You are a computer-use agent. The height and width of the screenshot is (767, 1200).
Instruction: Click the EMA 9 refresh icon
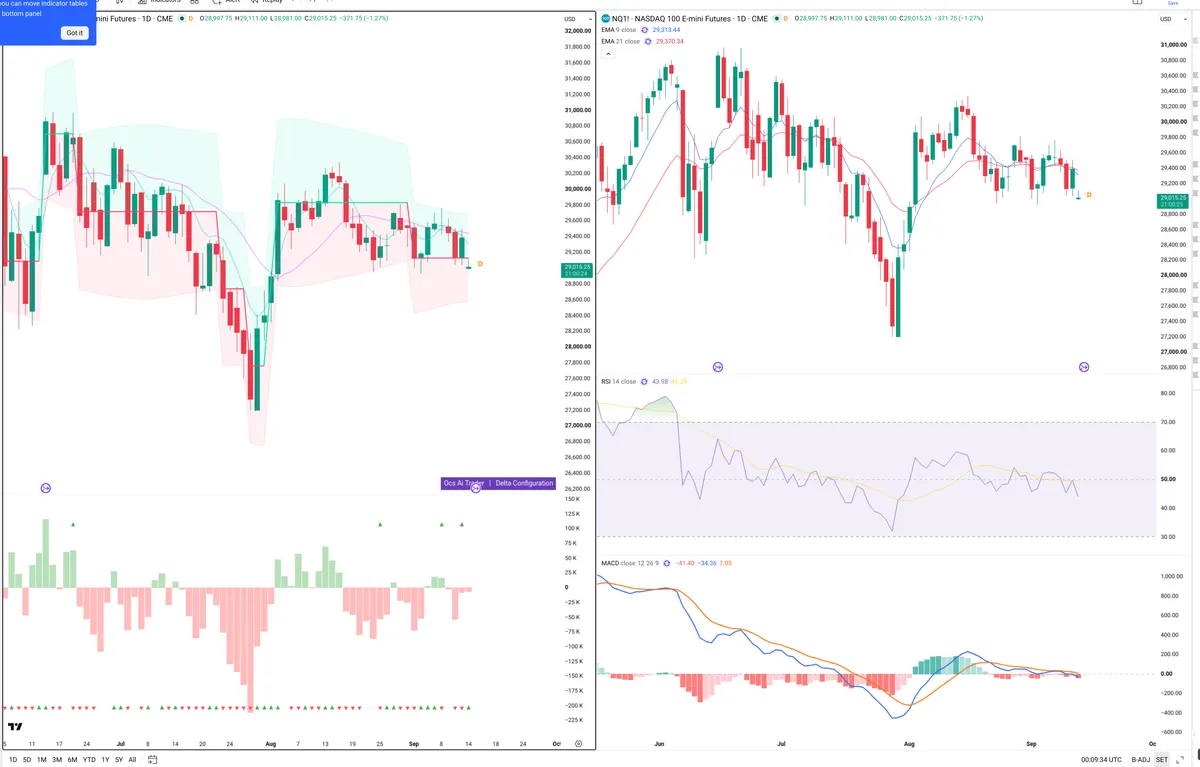click(x=645, y=30)
